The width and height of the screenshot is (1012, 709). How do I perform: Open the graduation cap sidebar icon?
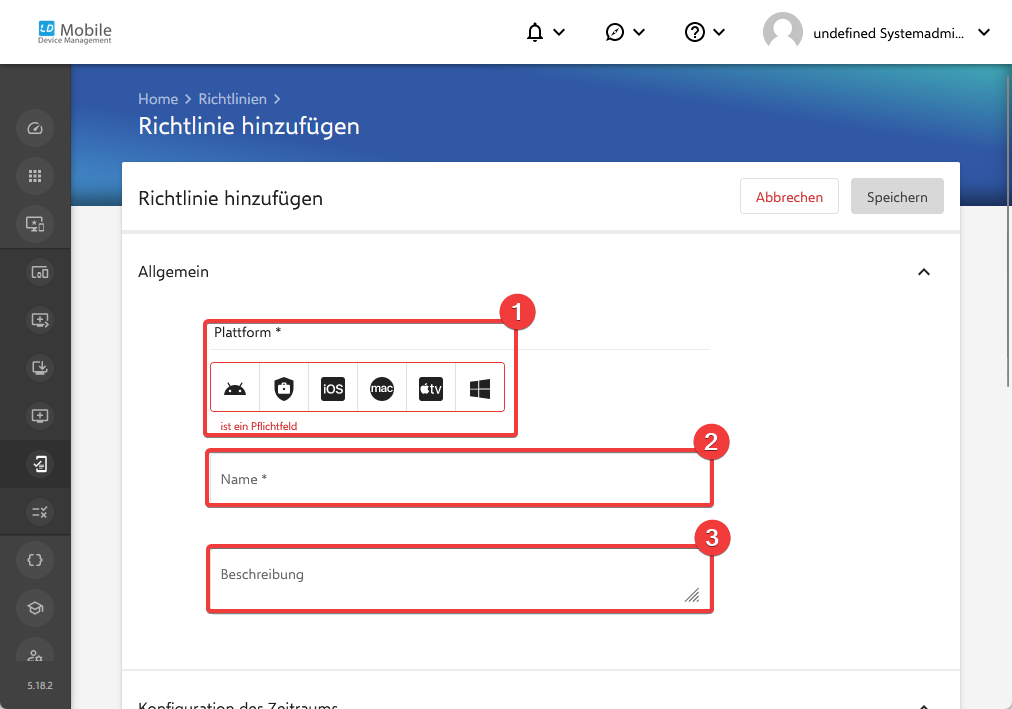click(x=35, y=608)
